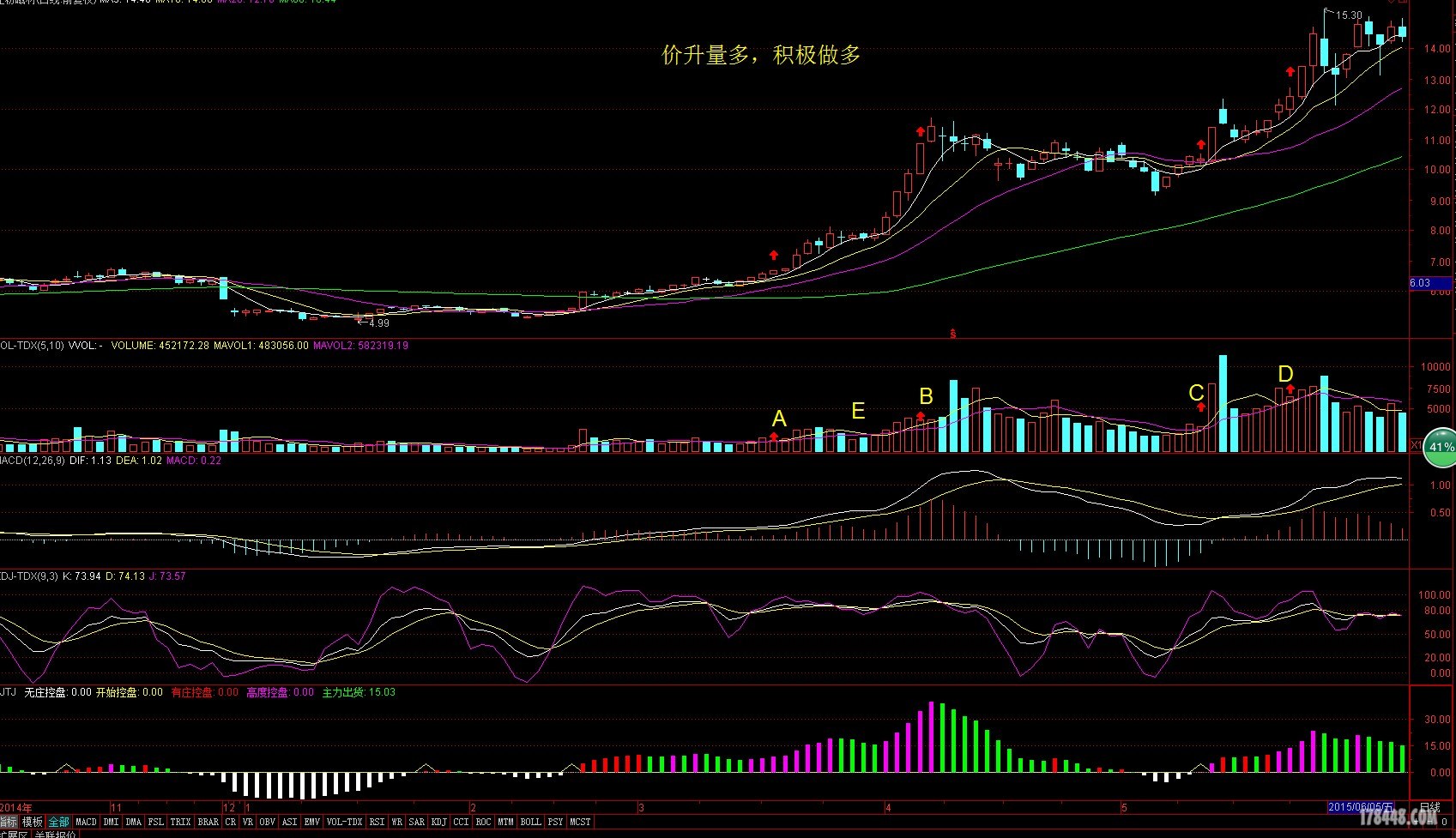Open the MTM indicator tab
1456x838 pixels.
click(506, 822)
